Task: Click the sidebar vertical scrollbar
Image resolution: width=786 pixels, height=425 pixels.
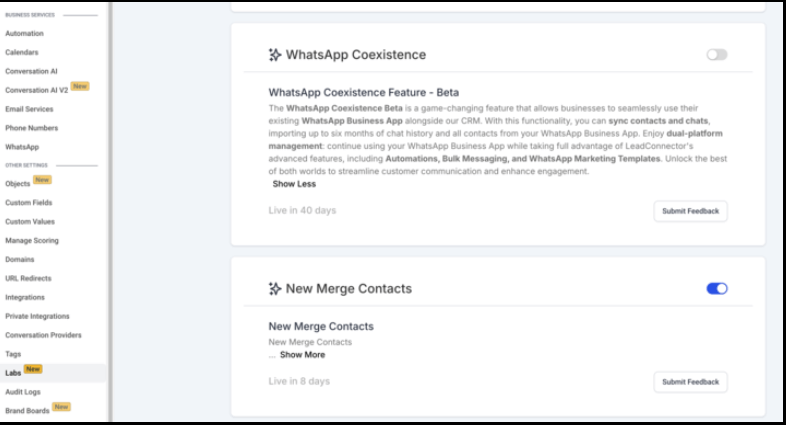Action: (110, 212)
